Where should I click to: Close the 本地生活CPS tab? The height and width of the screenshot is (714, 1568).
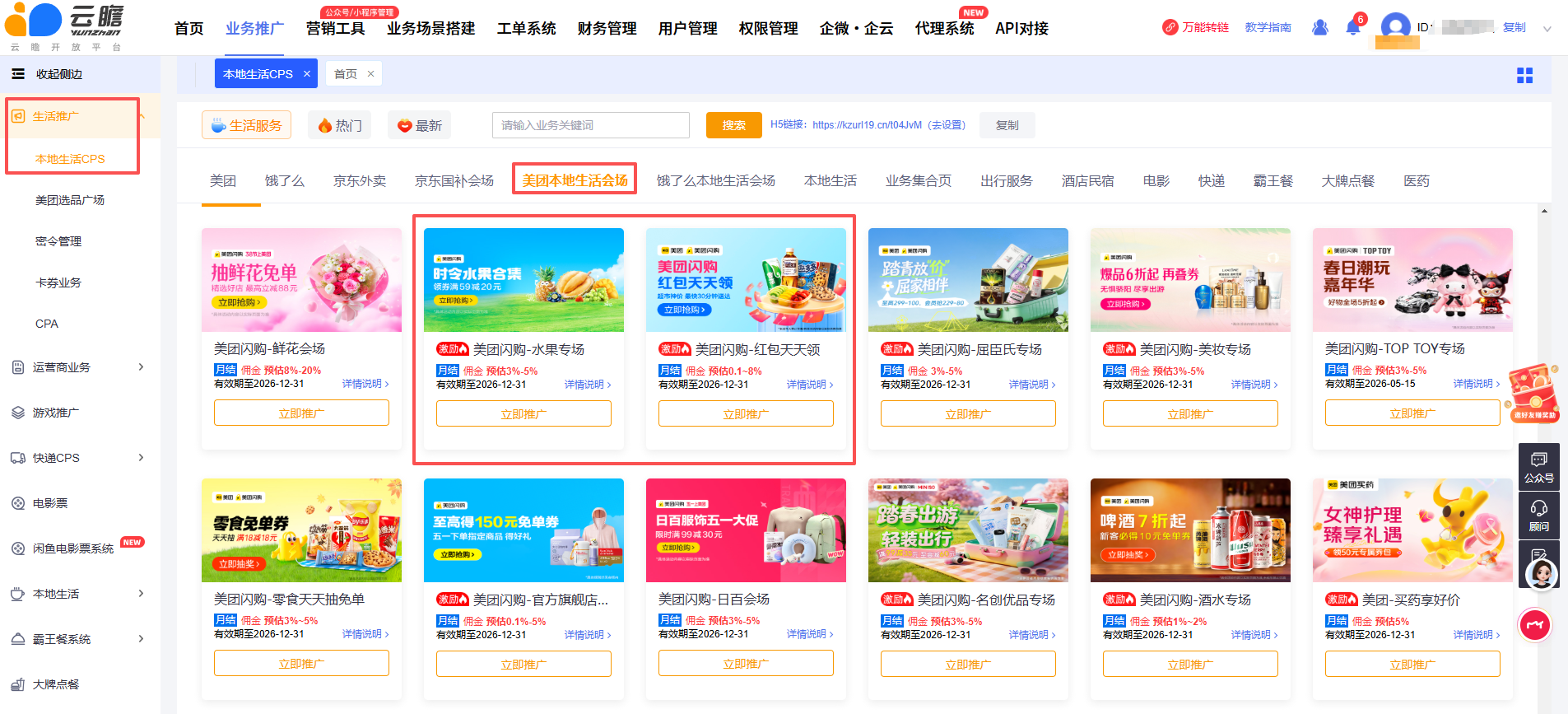[x=307, y=74]
